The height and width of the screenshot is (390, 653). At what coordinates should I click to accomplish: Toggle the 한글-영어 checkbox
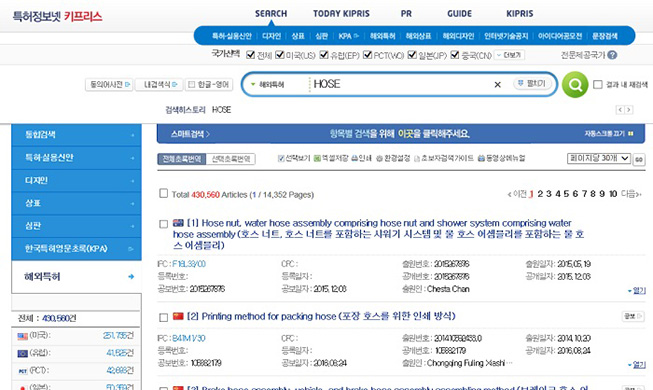[x=192, y=85]
